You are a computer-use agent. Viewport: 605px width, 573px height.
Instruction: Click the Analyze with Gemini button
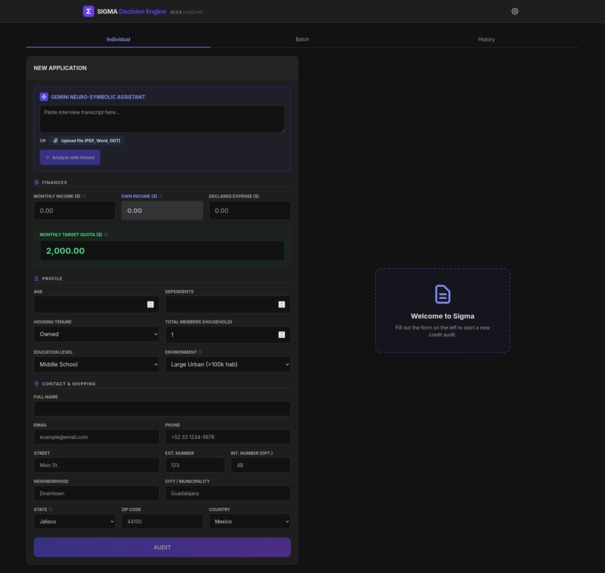click(x=70, y=157)
